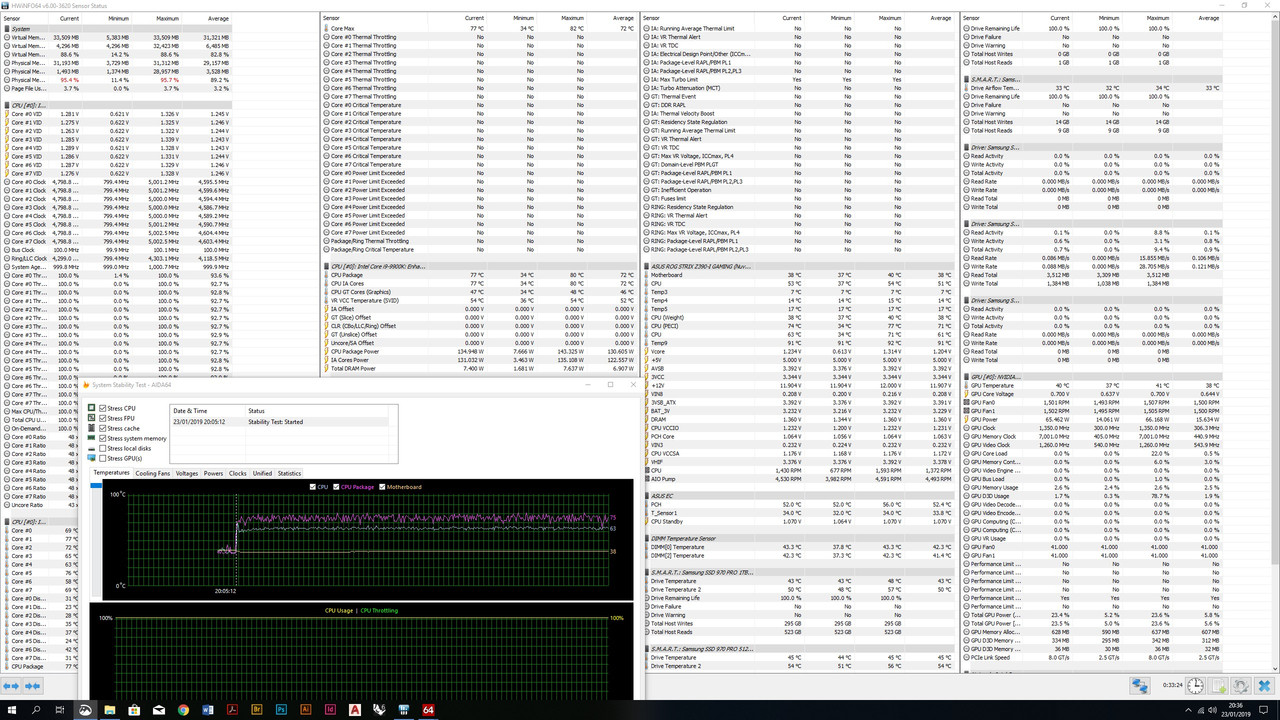Open the Windows notification center
1280x720 pixels.
point(1263,710)
